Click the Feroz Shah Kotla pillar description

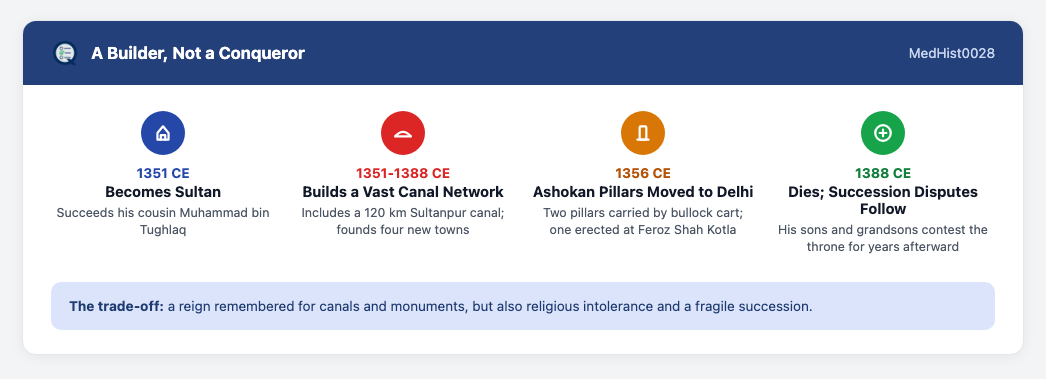643,222
